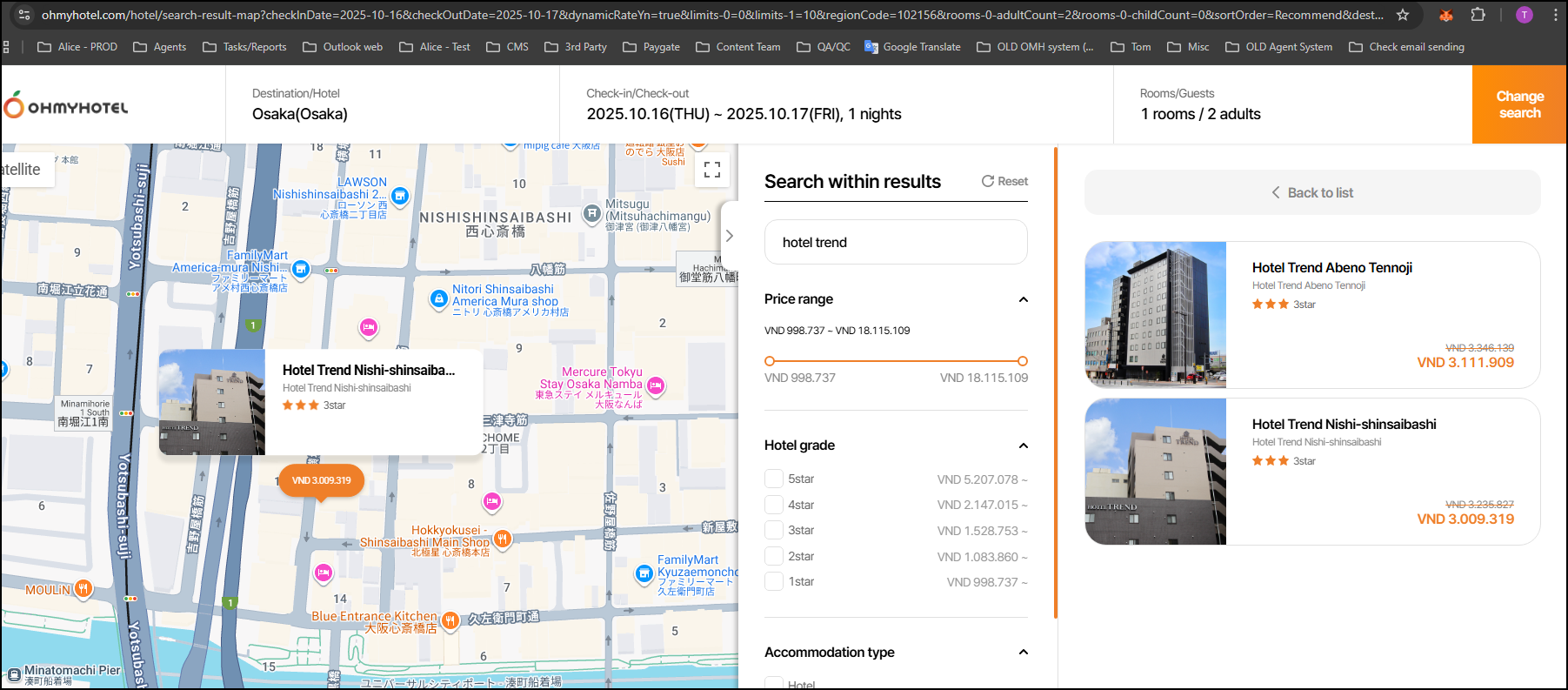This screenshot has width=1568, height=690.
Task: Enable the 3star hotel grade filter
Action: point(773,530)
